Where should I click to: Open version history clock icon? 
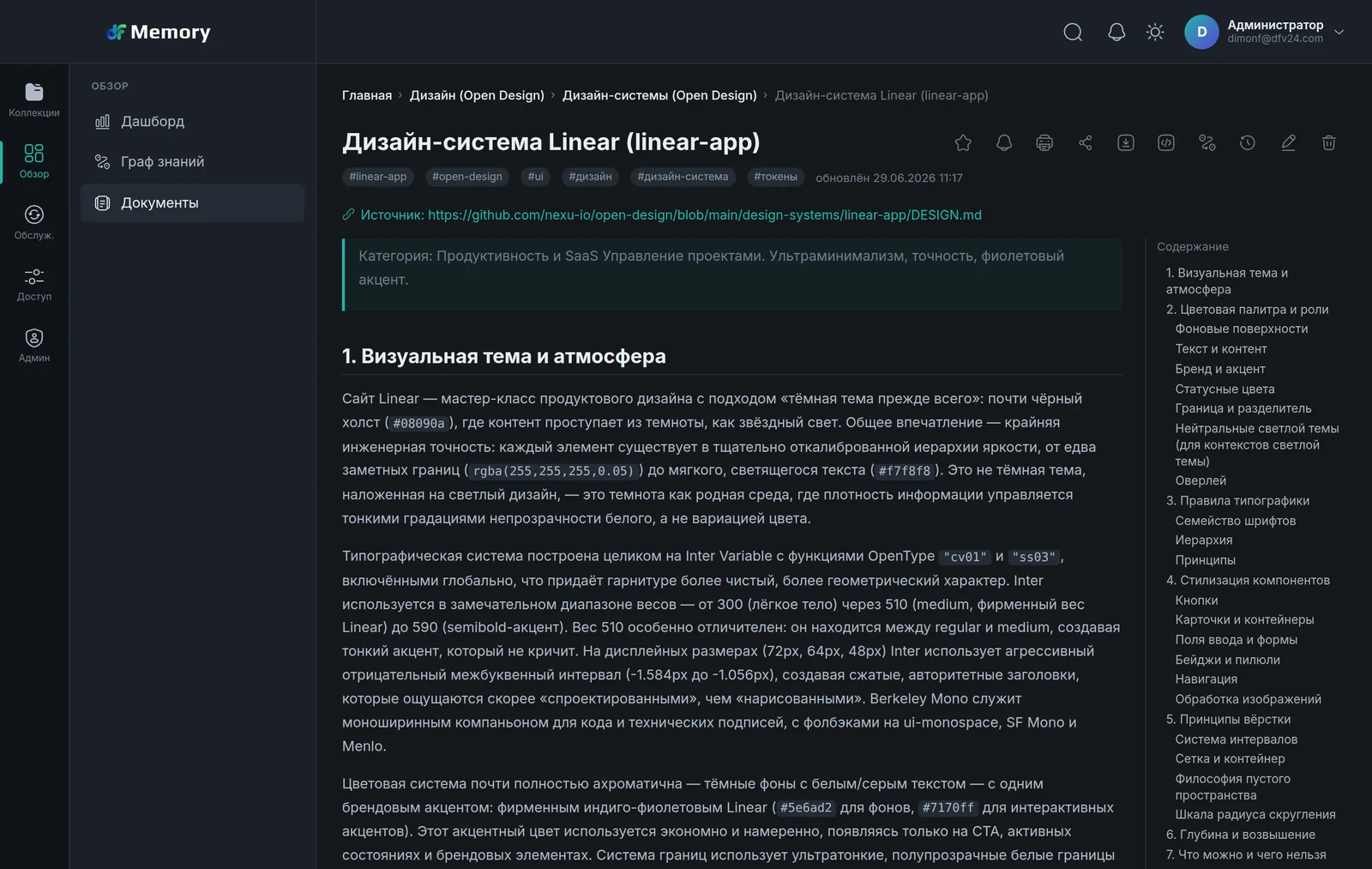tap(1248, 143)
